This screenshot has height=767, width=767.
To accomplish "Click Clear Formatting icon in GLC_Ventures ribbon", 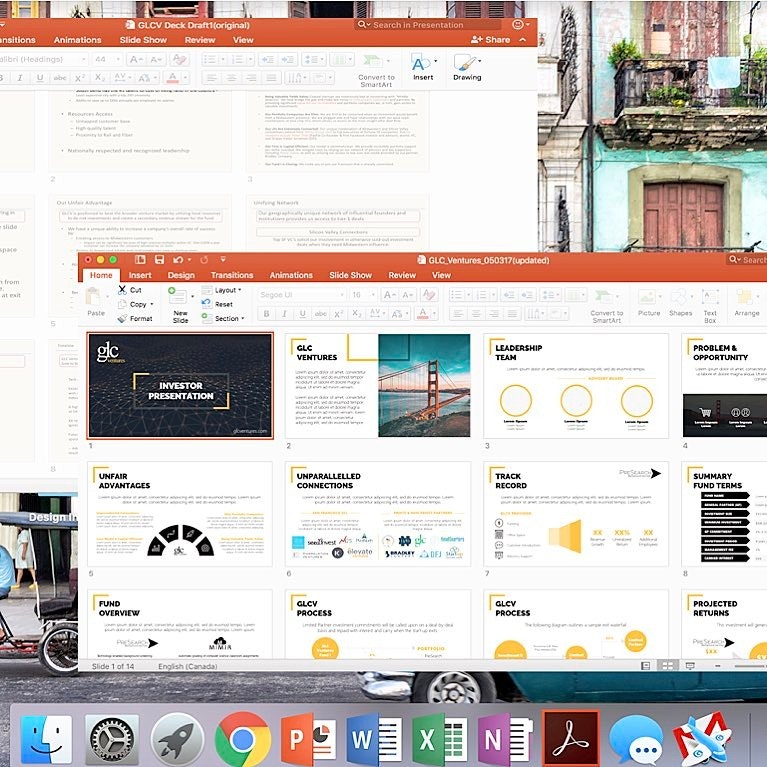I will [429, 294].
